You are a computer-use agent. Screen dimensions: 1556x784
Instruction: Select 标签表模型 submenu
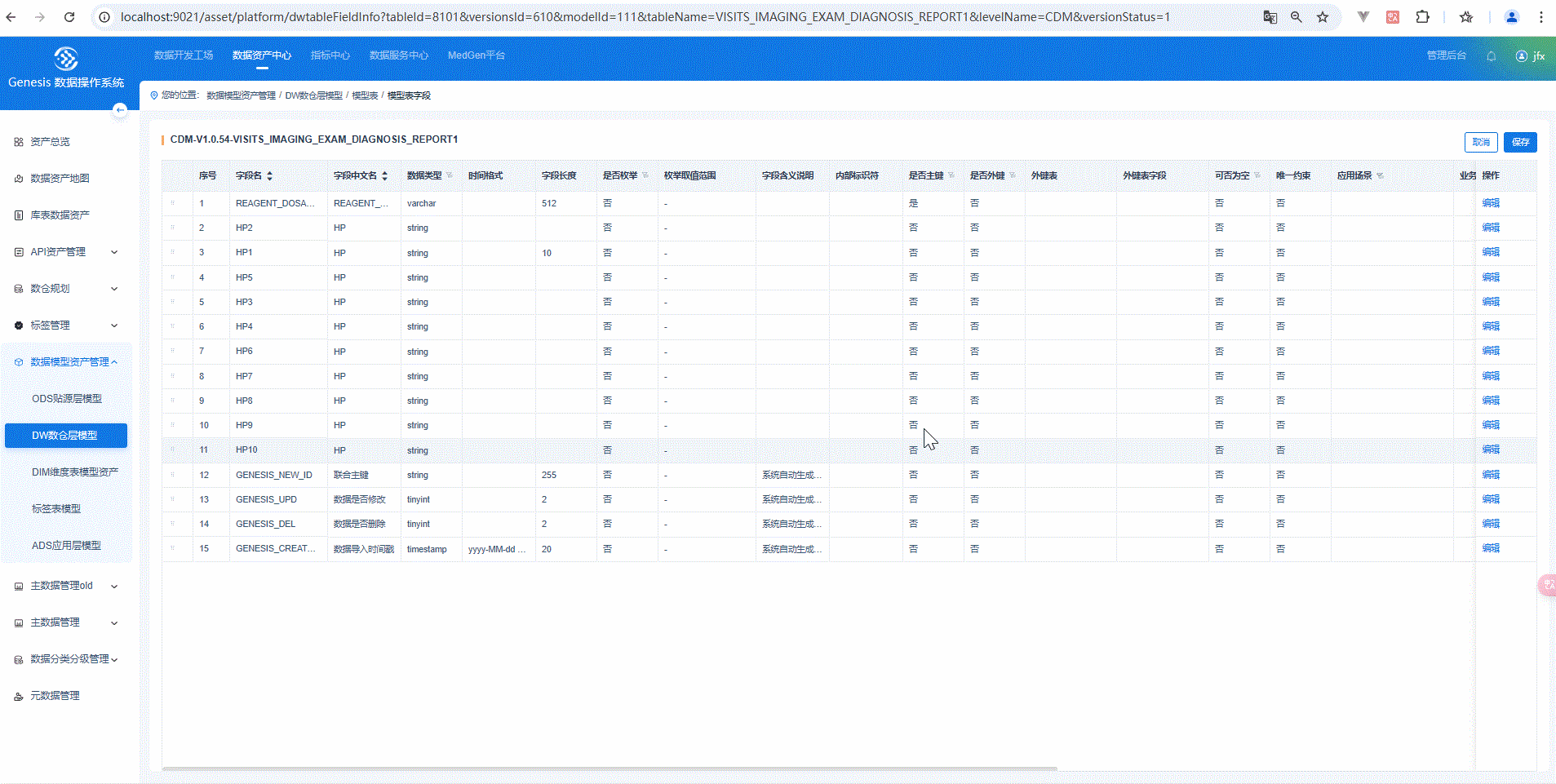pos(56,509)
